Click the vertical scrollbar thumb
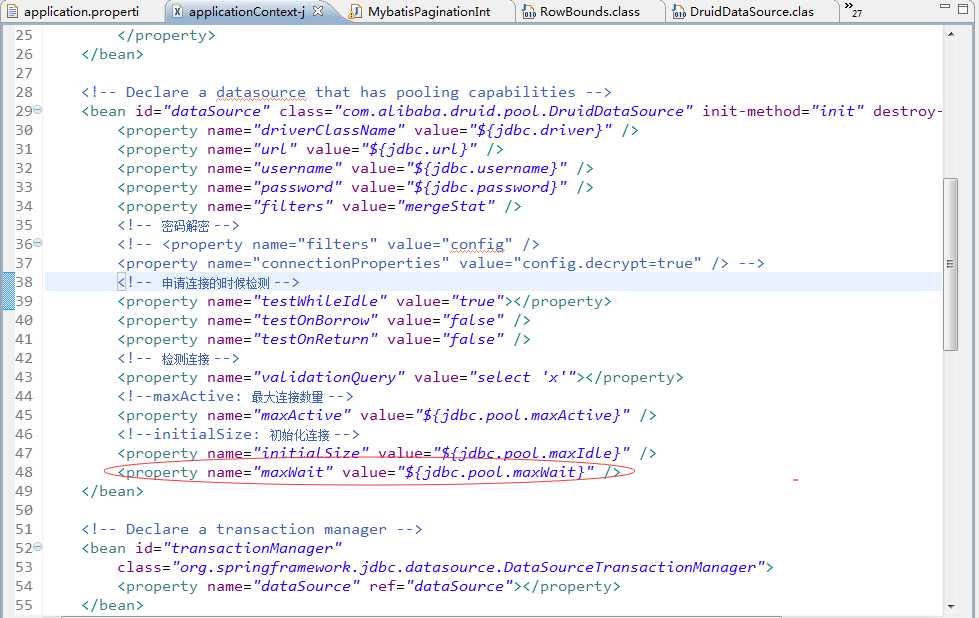Image resolution: width=979 pixels, height=618 pixels. click(x=950, y=265)
